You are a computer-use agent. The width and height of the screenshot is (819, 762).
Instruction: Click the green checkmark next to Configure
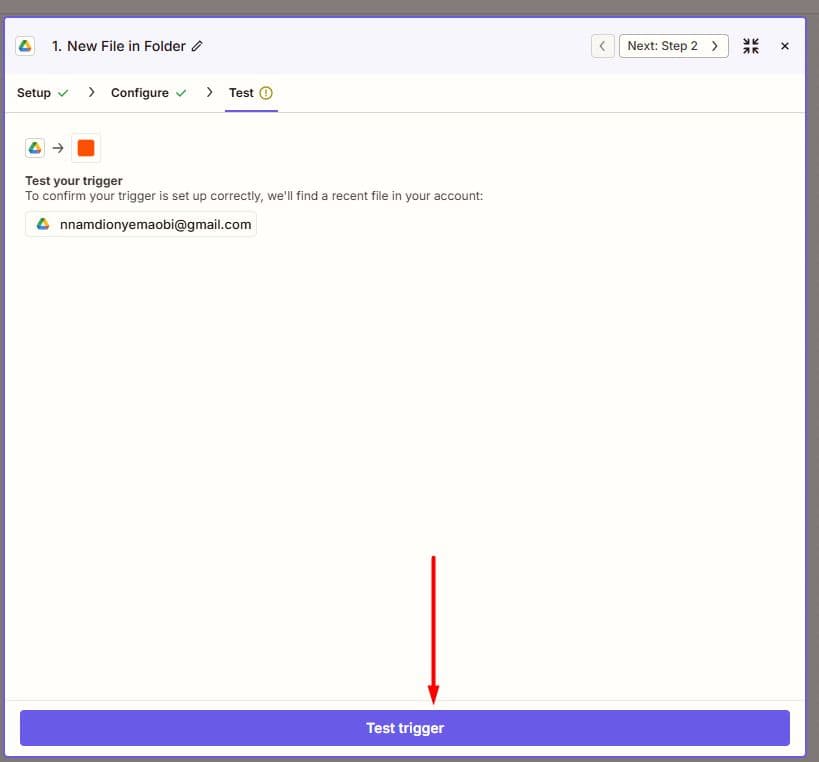pos(181,93)
